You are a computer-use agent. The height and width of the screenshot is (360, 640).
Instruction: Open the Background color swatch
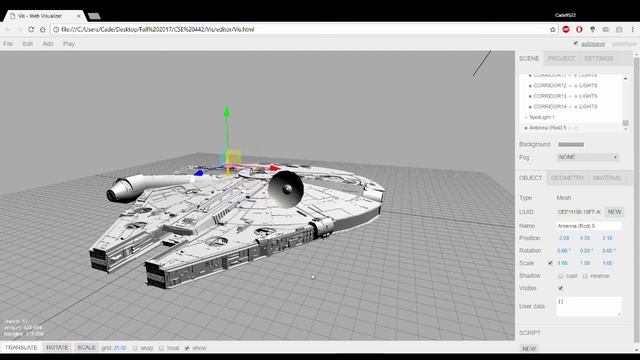[571, 144]
